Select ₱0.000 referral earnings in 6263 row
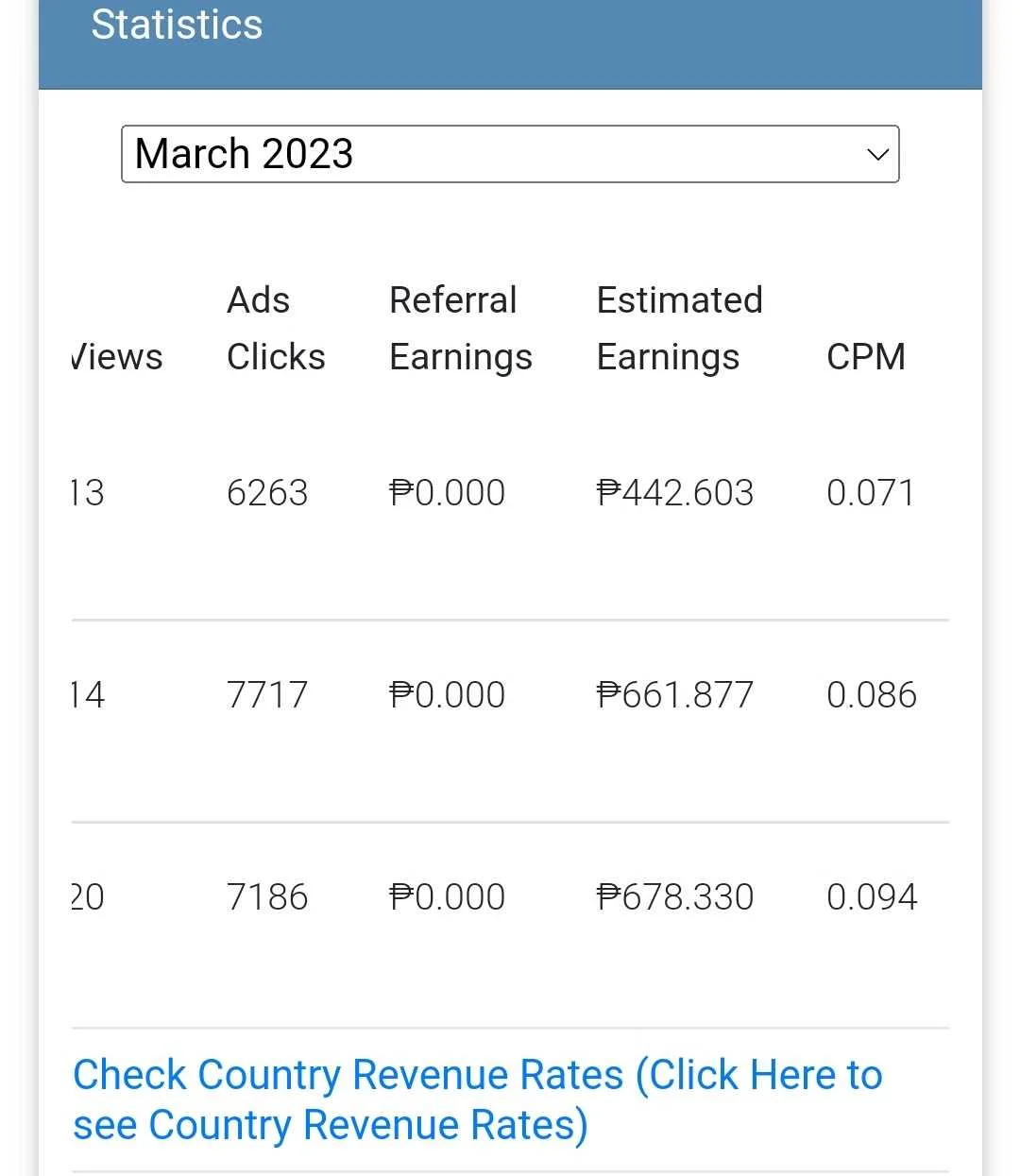 (x=448, y=493)
